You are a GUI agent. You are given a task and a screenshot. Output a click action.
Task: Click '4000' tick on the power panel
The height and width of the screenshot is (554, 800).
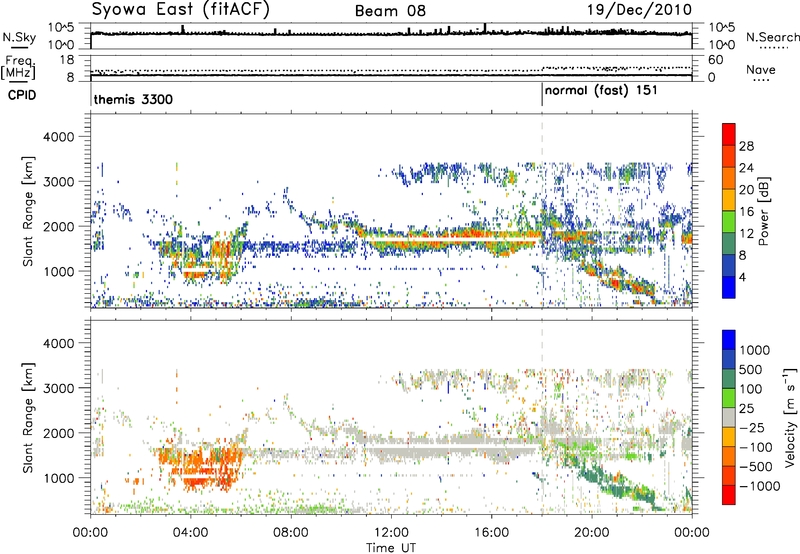(58, 137)
